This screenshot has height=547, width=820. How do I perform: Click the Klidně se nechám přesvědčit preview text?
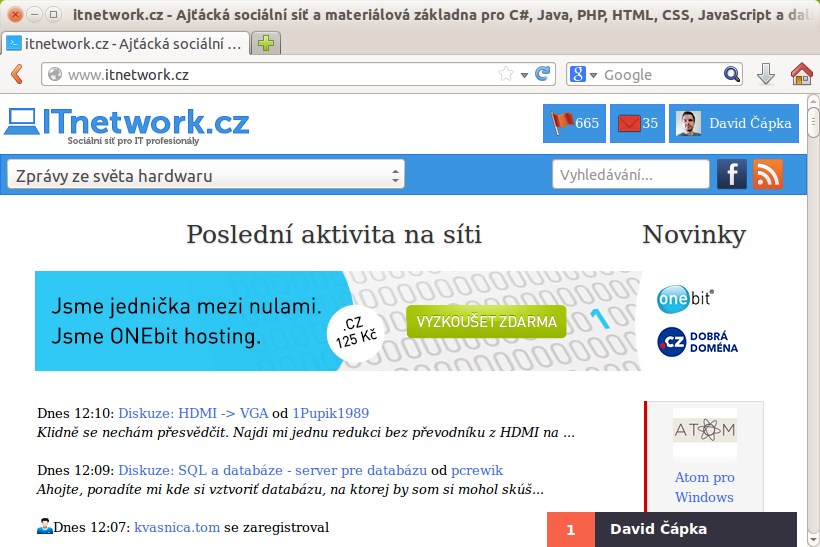[x=306, y=432]
